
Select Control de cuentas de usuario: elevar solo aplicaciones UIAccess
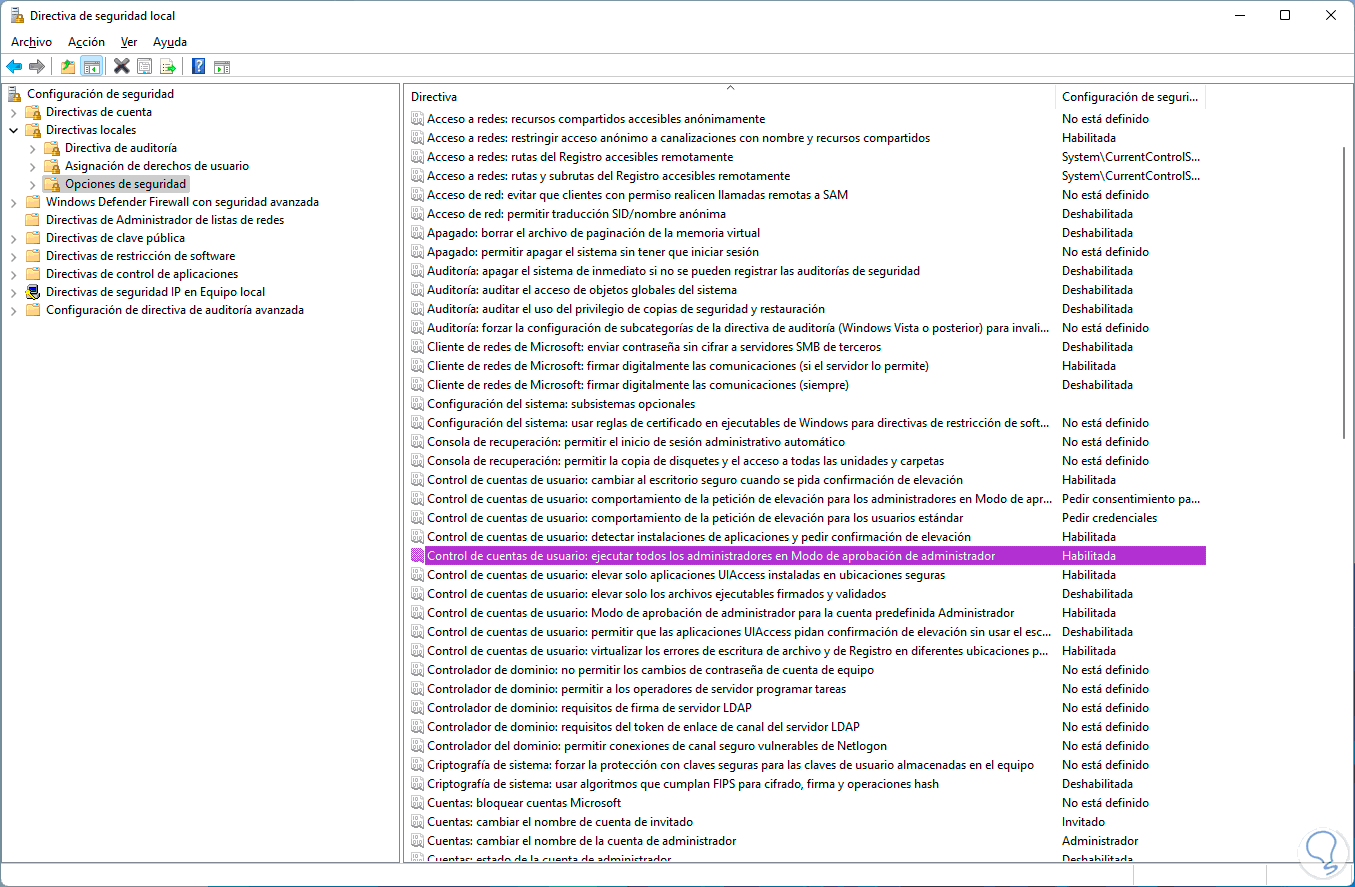(x=686, y=575)
